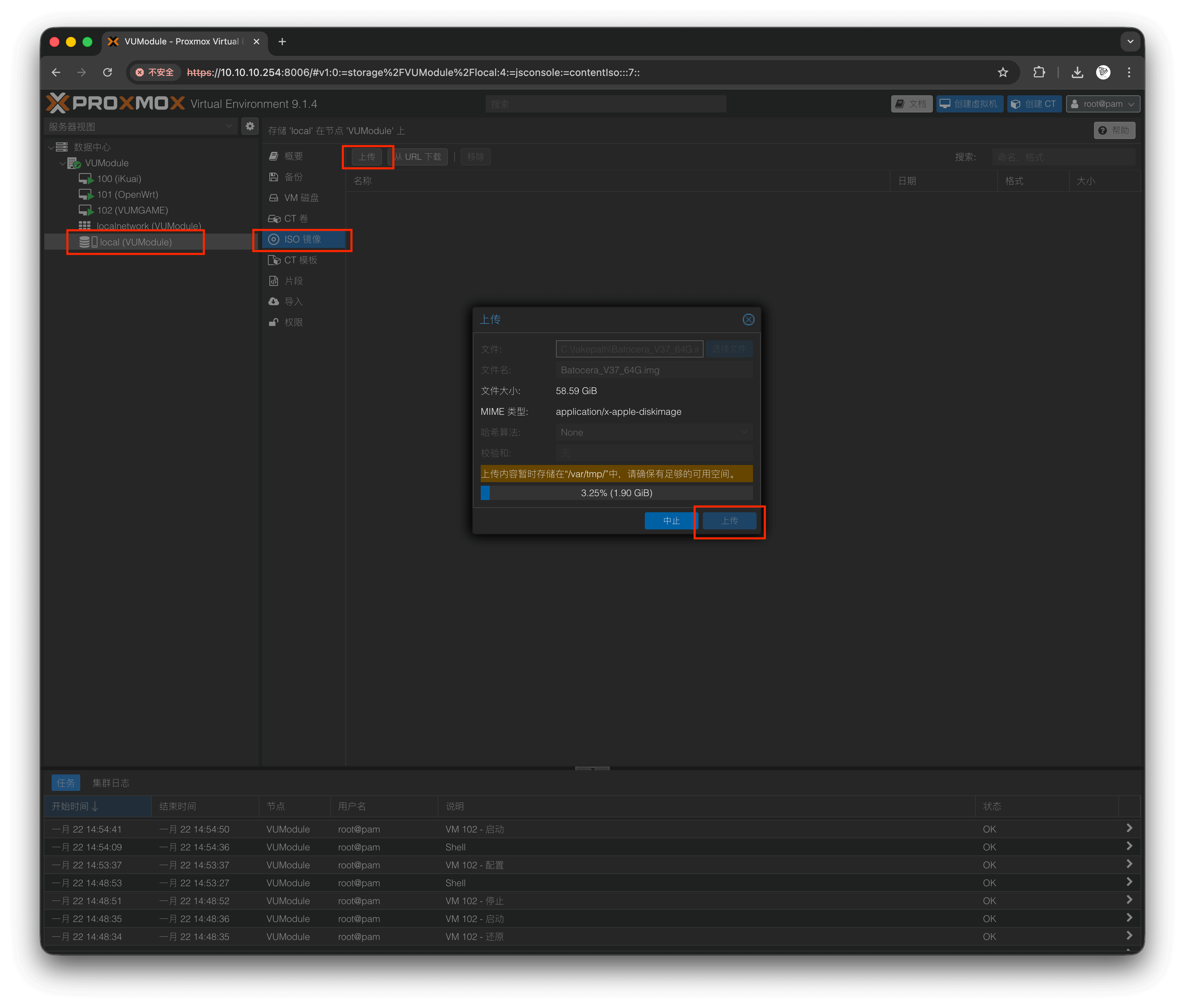This screenshot has width=1185, height=1008.
Task: Reload the Proxmox page
Action: (x=107, y=73)
